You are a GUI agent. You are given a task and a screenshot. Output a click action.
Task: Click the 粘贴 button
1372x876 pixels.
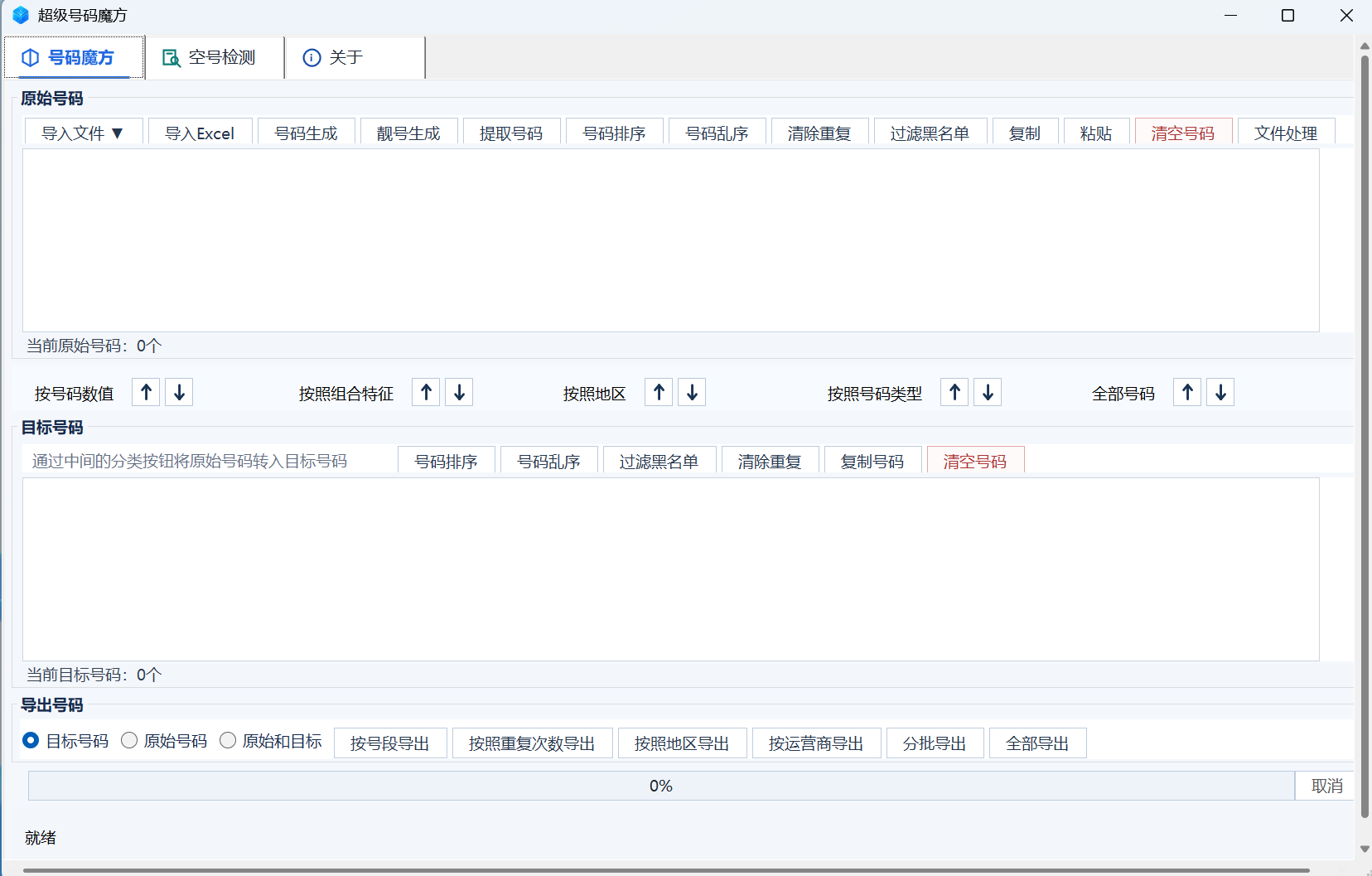point(1096,133)
